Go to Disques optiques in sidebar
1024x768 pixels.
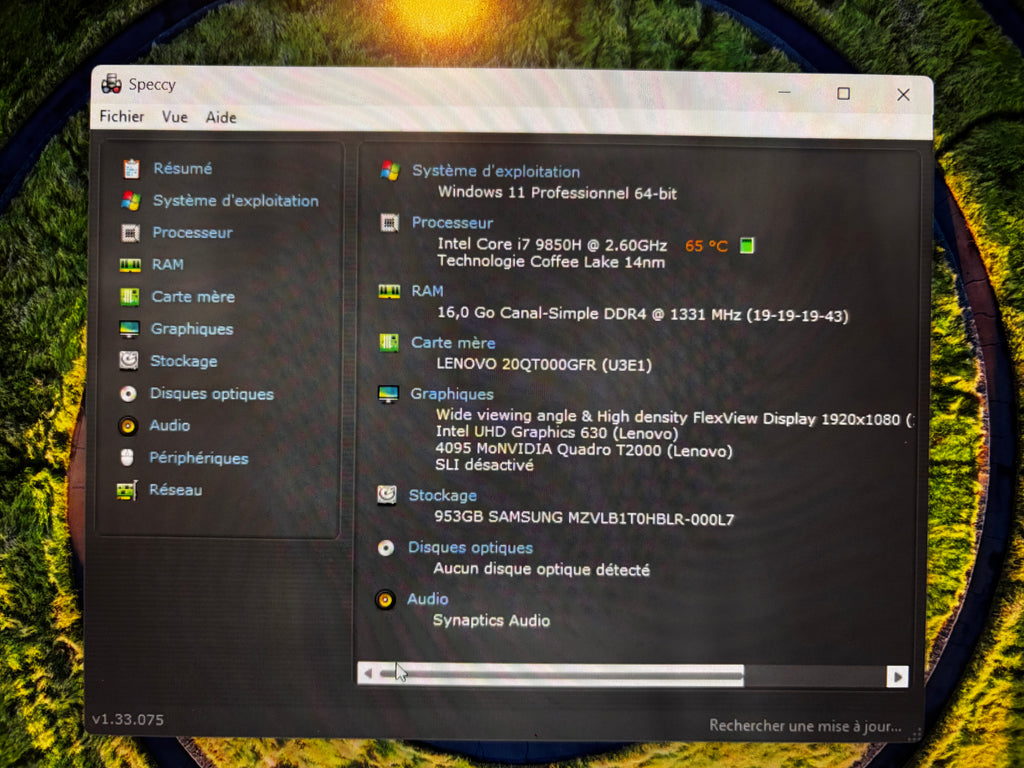[212, 394]
